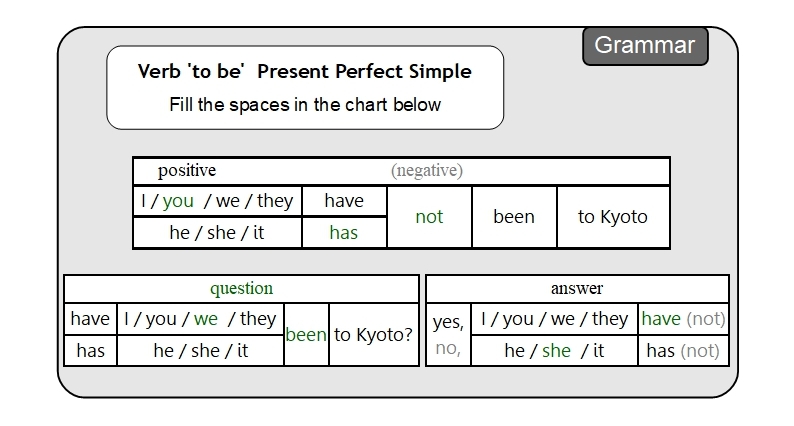Click the 'answer' table header

[x=577, y=289]
